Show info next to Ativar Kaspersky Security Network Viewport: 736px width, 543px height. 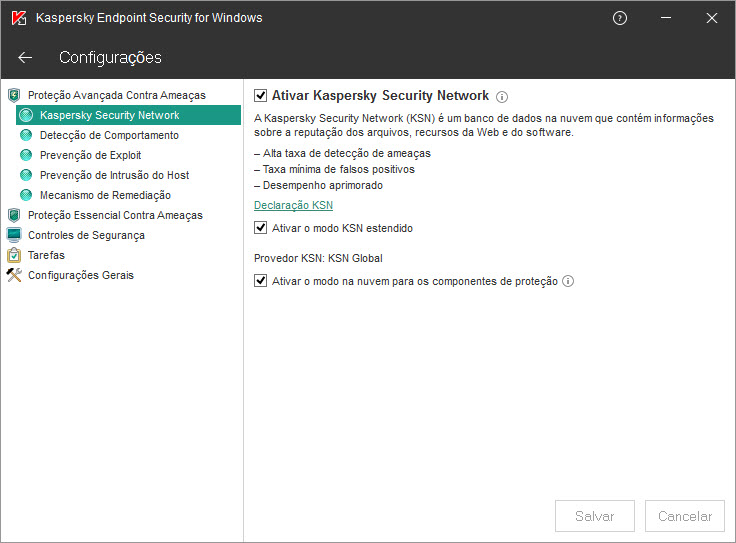(x=502, y=97)
